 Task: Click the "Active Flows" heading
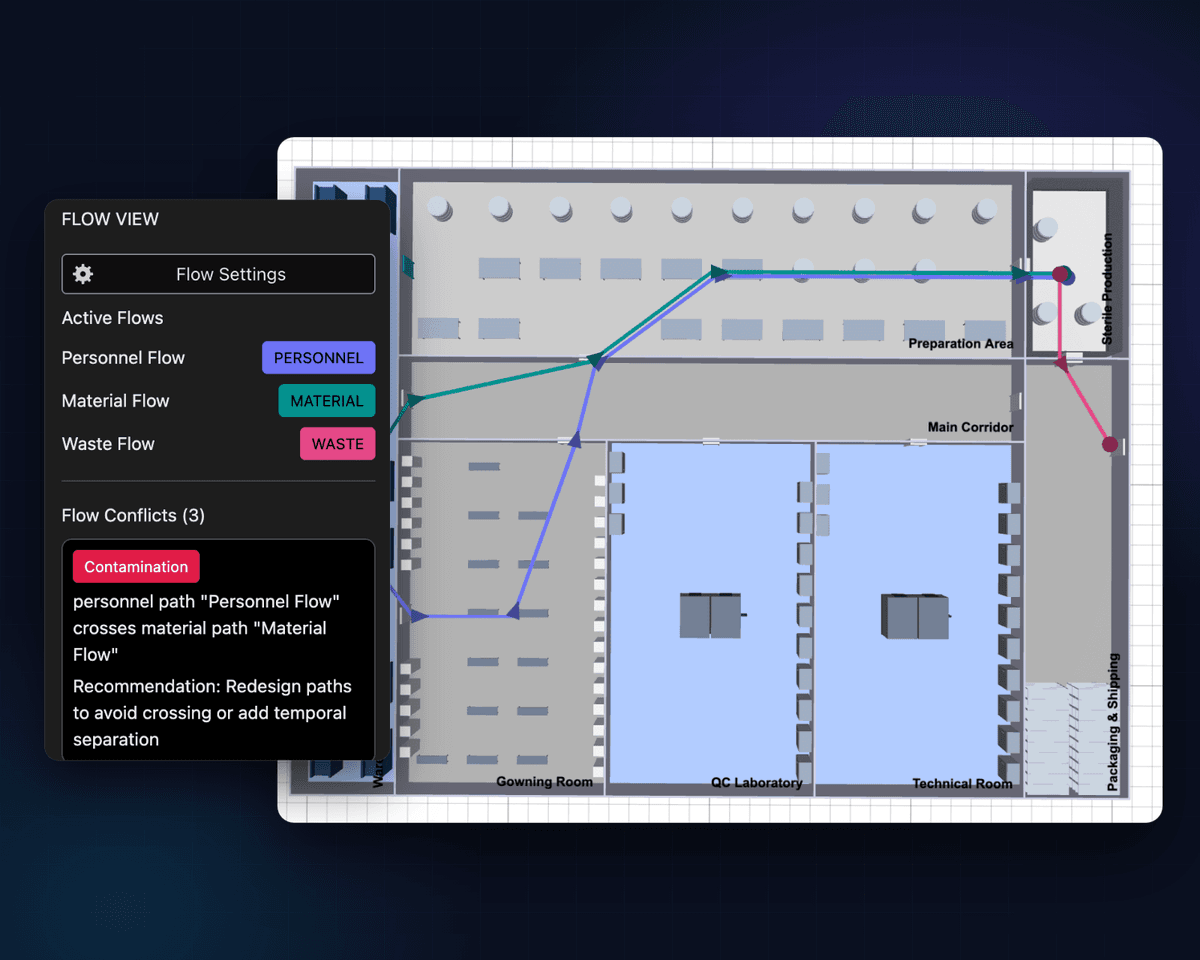112,318
